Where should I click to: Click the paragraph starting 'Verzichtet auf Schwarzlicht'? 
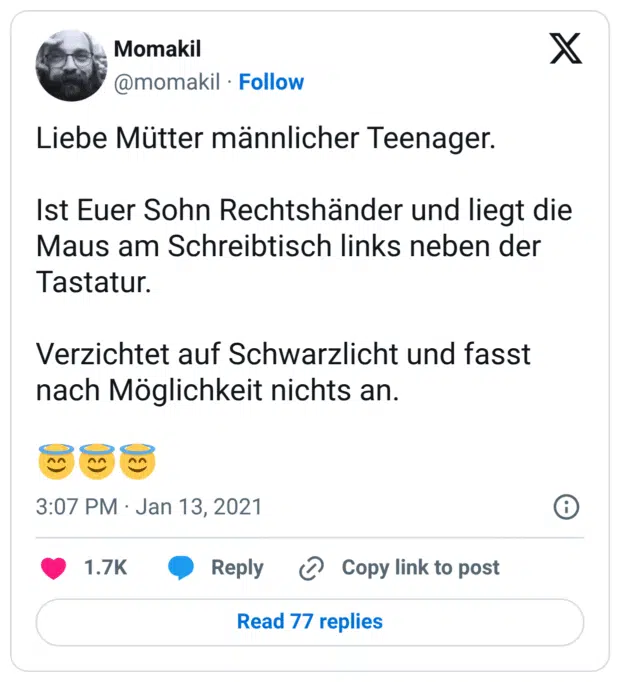click(x=282, y=372)
